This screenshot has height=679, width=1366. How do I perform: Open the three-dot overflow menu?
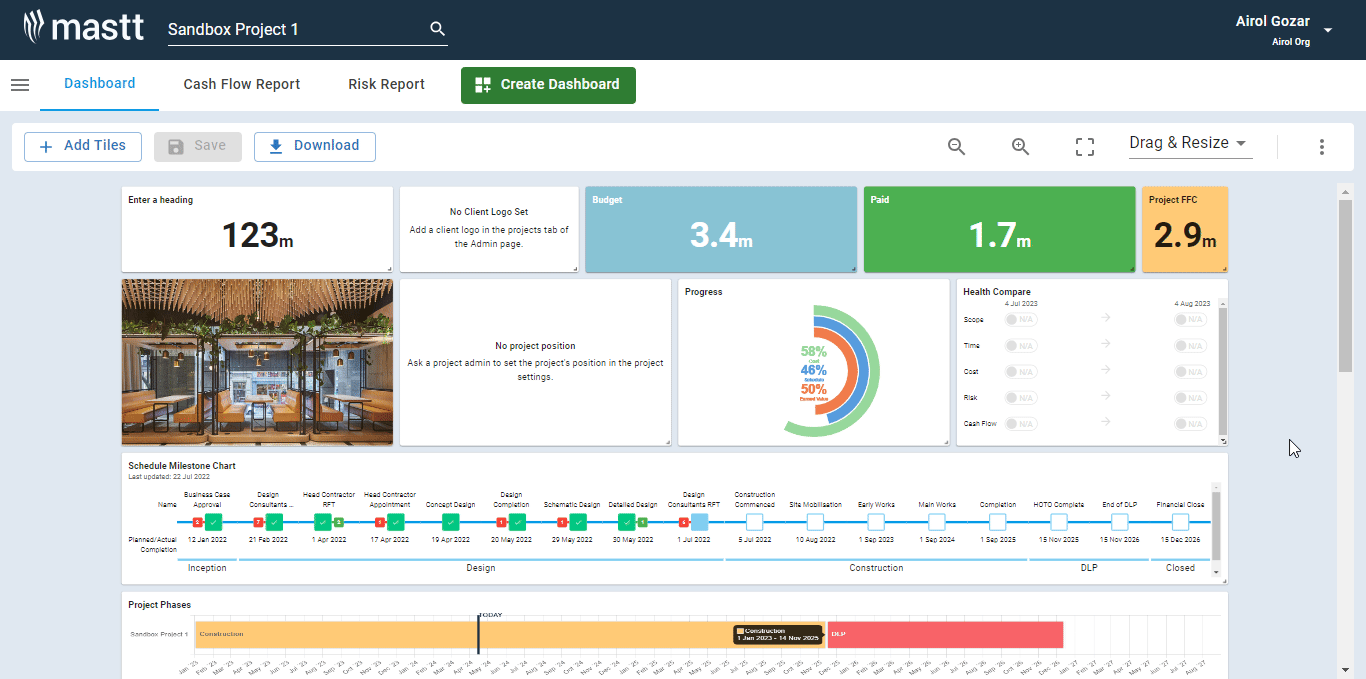[1322, 146]
